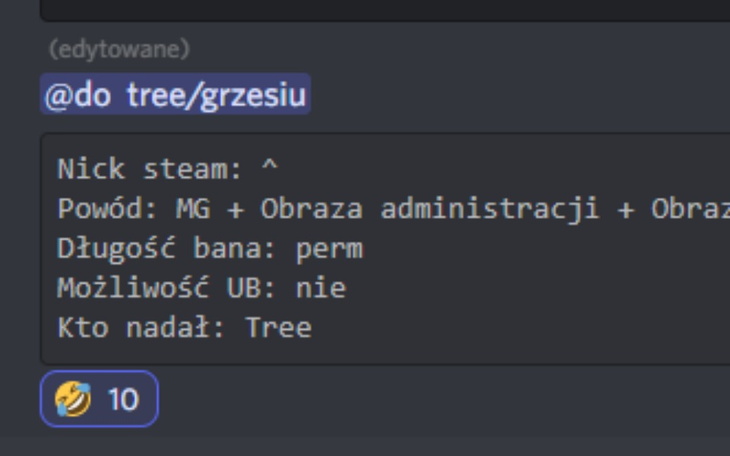Click the "(edytowane)" edited label
Image resolution: width=730 pixels, height=456 pixels.
click(x=119, y=48)
